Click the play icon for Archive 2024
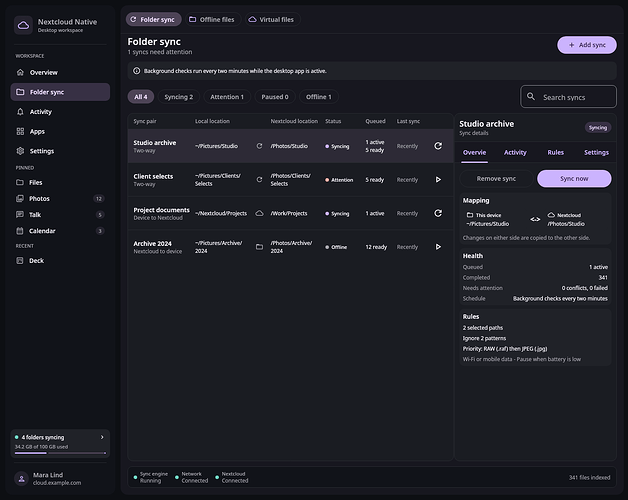This screenshot has width=628, height=500. pyautogui.click(x=438, y=247)
